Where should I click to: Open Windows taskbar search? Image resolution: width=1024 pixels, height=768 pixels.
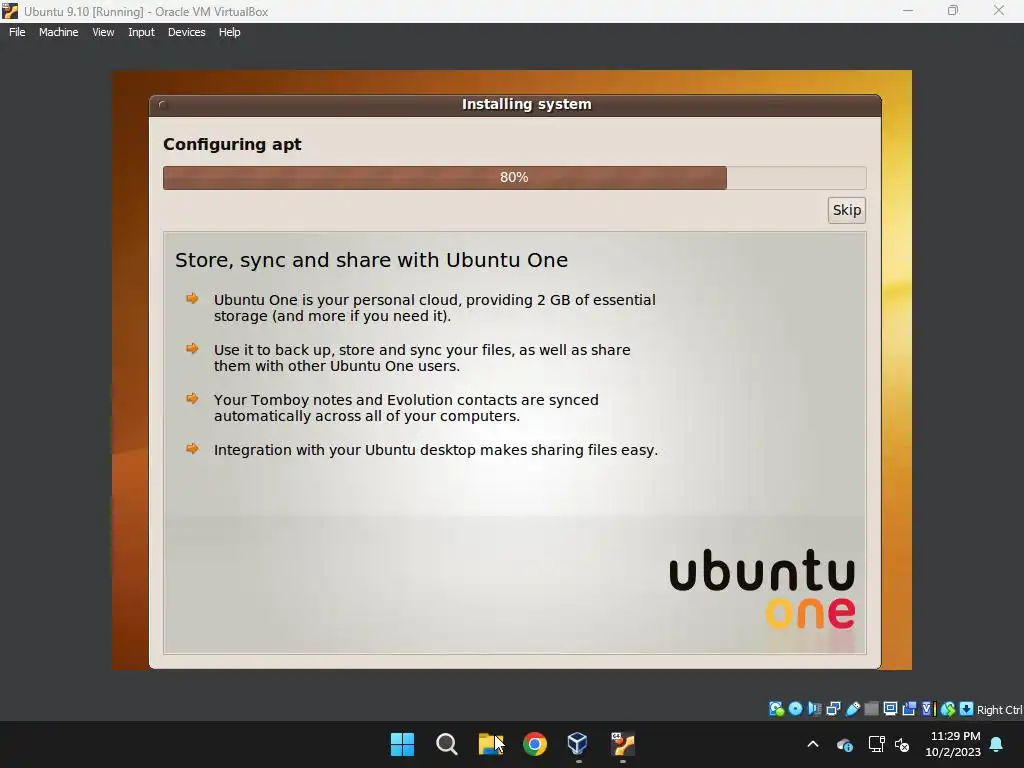pos(447,744)
